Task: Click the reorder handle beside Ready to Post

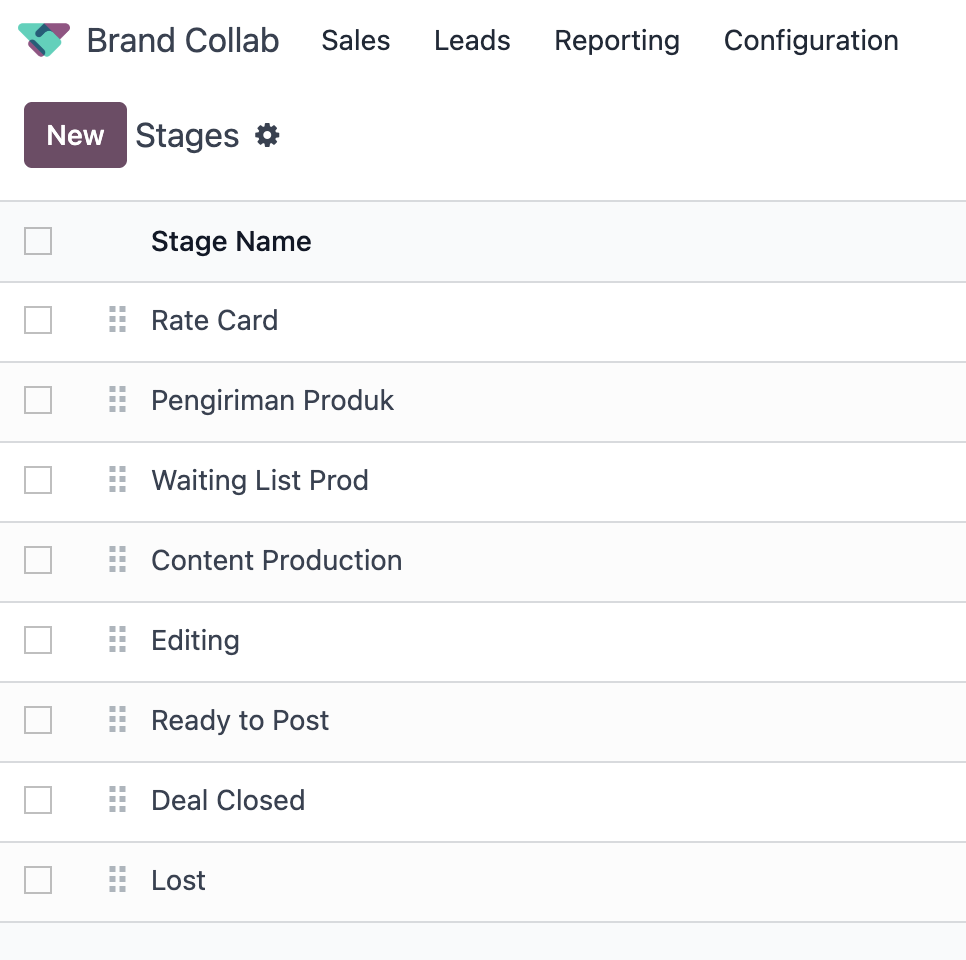Action: pos(118,720)
